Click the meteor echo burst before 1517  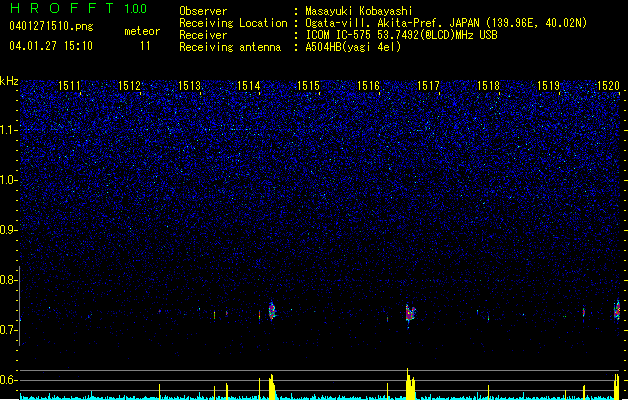coord(410,313)
